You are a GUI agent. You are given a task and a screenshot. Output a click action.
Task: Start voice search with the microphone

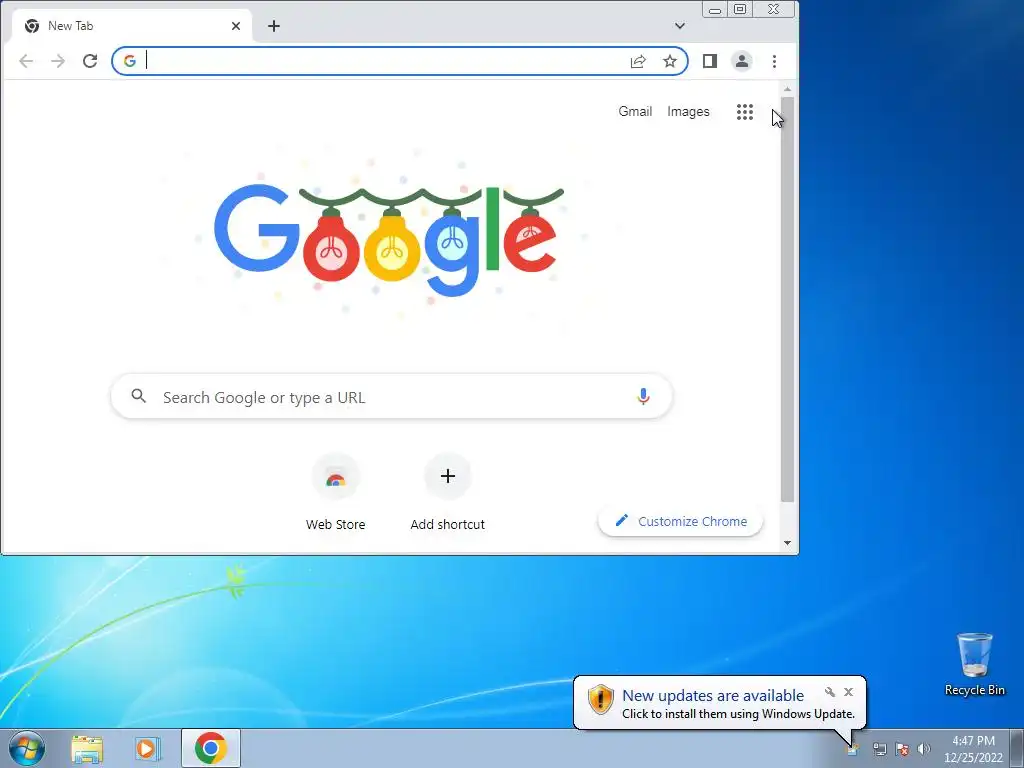[643, 396]
